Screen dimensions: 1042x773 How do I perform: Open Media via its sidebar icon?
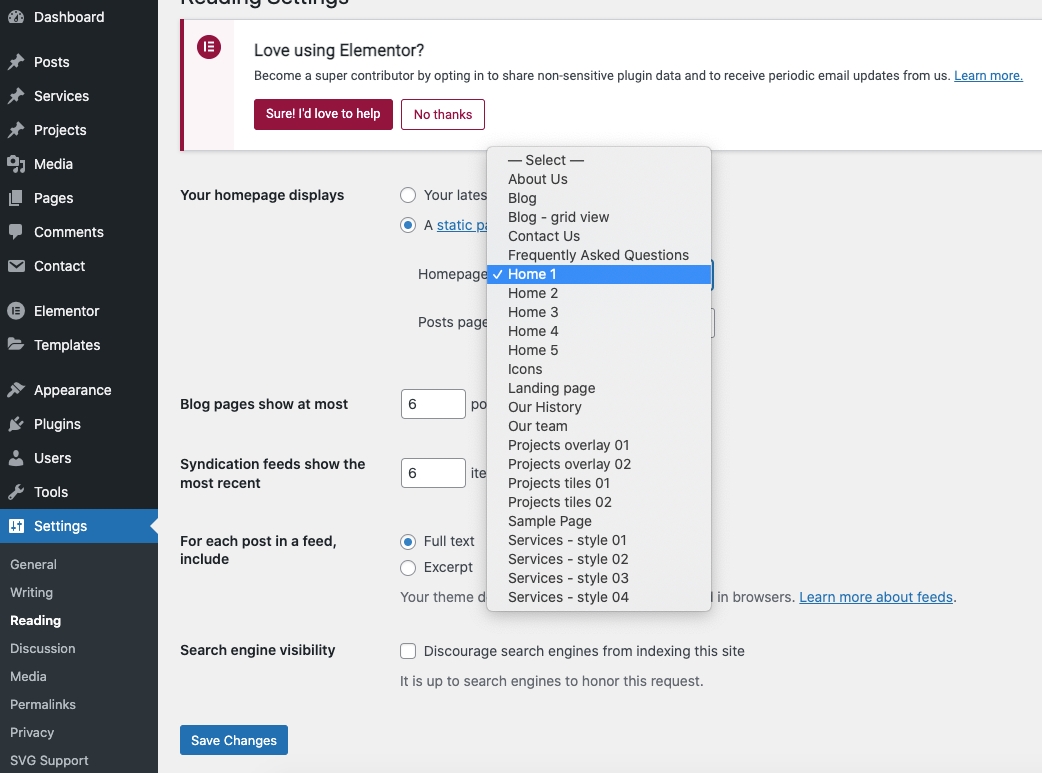click(16, 164)
